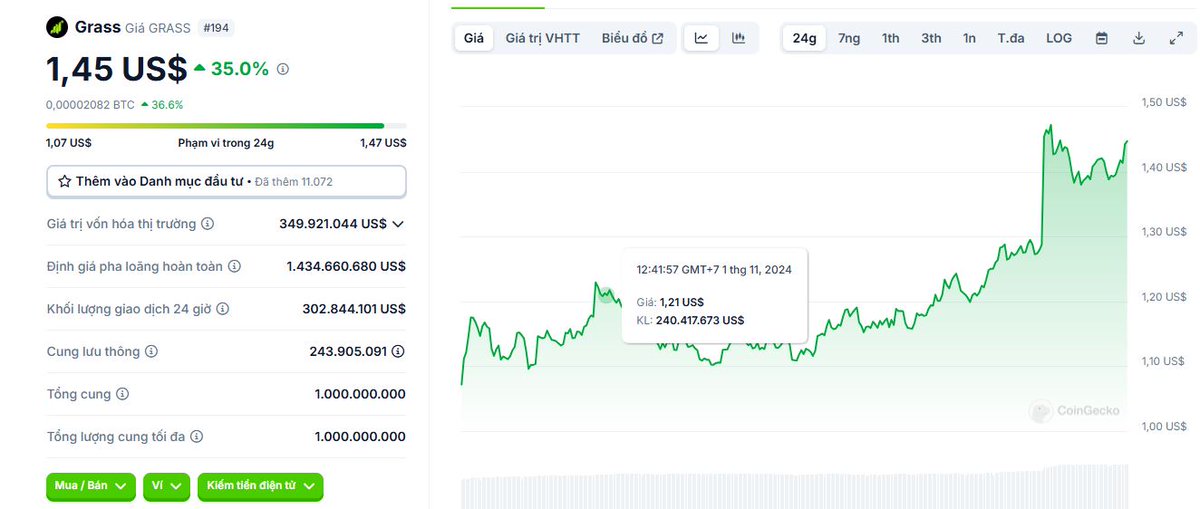Click the #194 rank badge
This screenshot has height=509, width=1200.
click(216, 28)
